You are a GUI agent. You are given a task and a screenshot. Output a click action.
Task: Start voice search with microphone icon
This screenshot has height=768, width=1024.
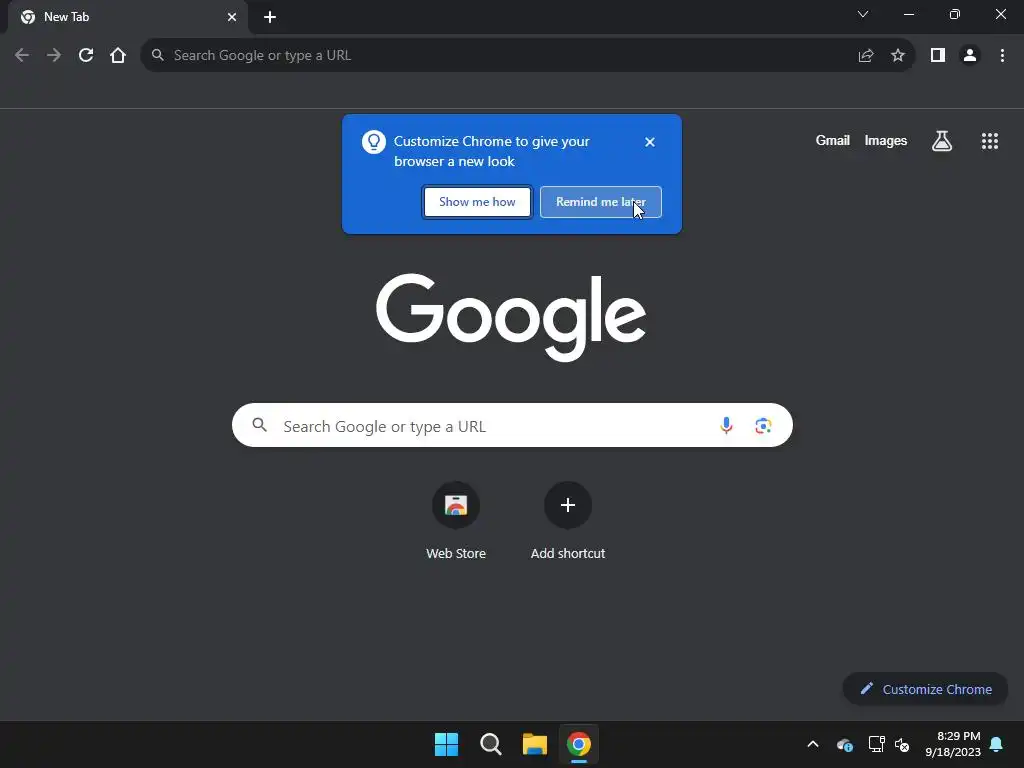pos(726,426)
